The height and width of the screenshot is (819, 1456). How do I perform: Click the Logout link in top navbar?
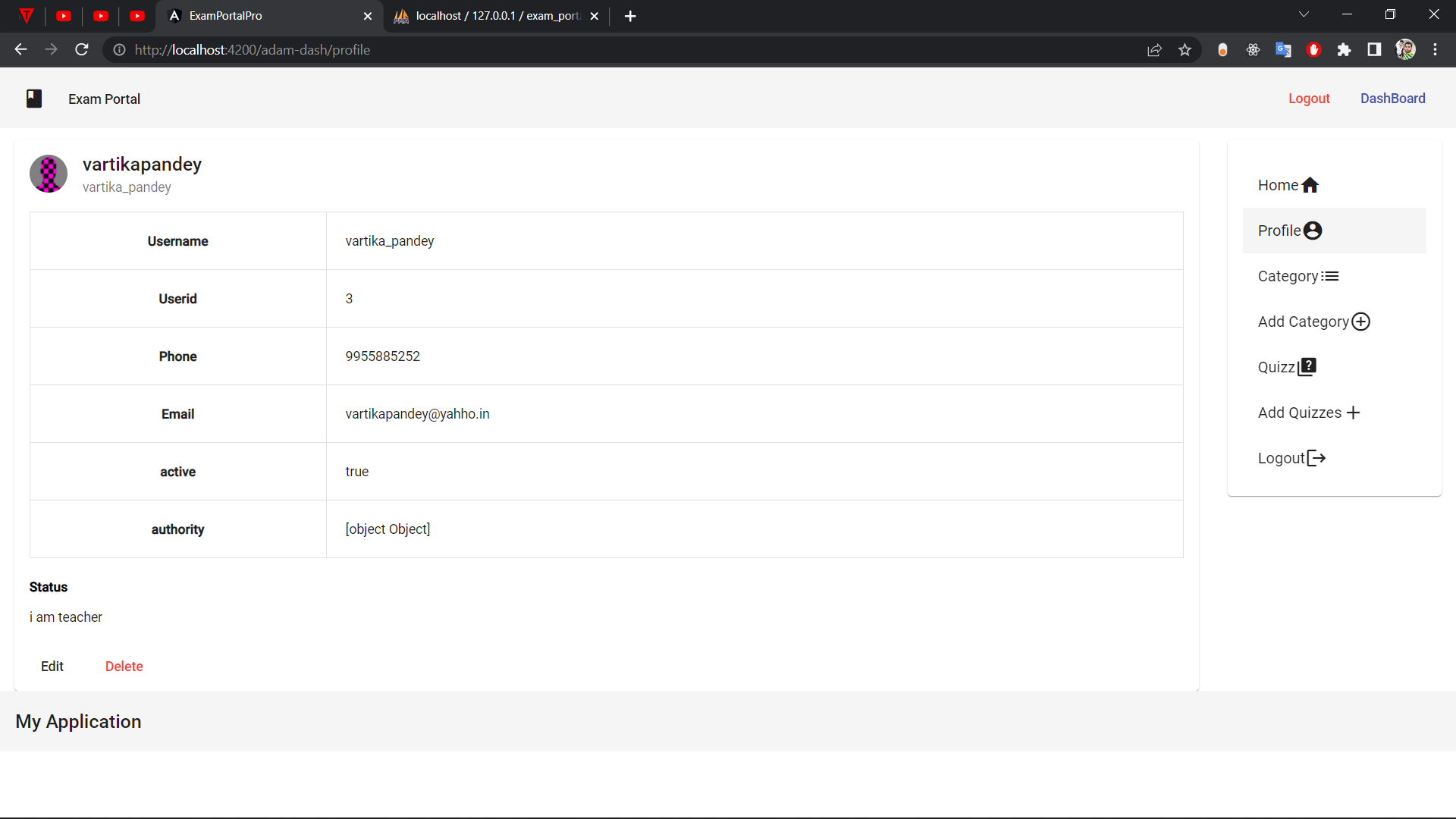point(1309,99)
